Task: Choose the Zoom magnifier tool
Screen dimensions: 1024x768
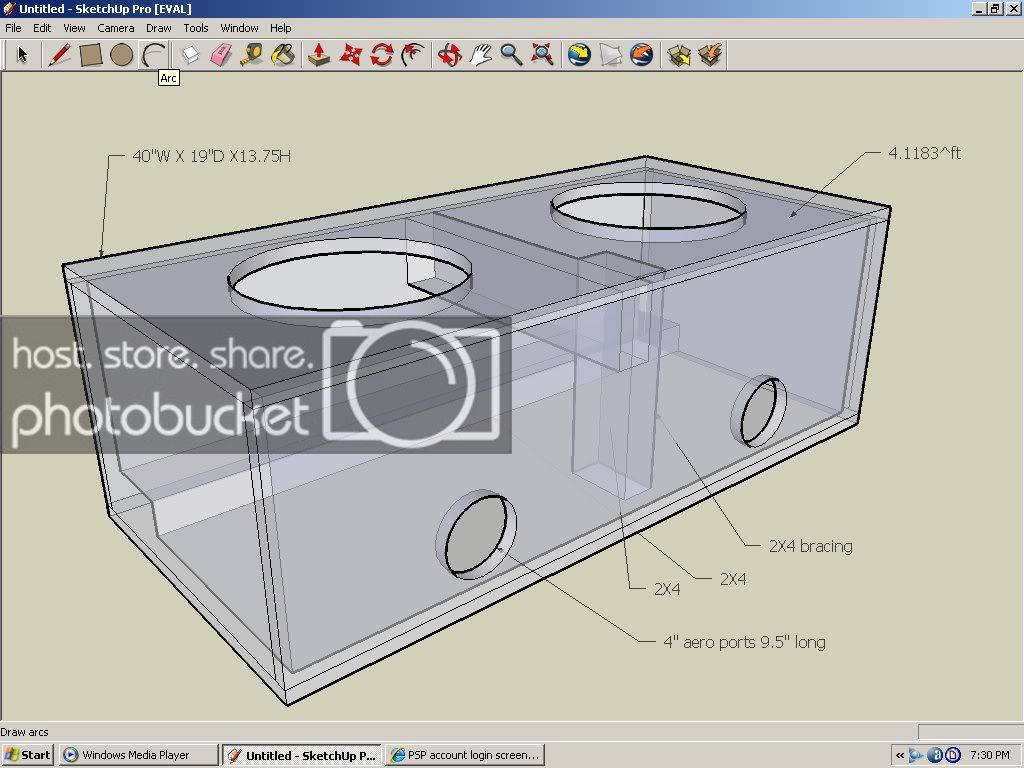Action: (x=511, y=54)
